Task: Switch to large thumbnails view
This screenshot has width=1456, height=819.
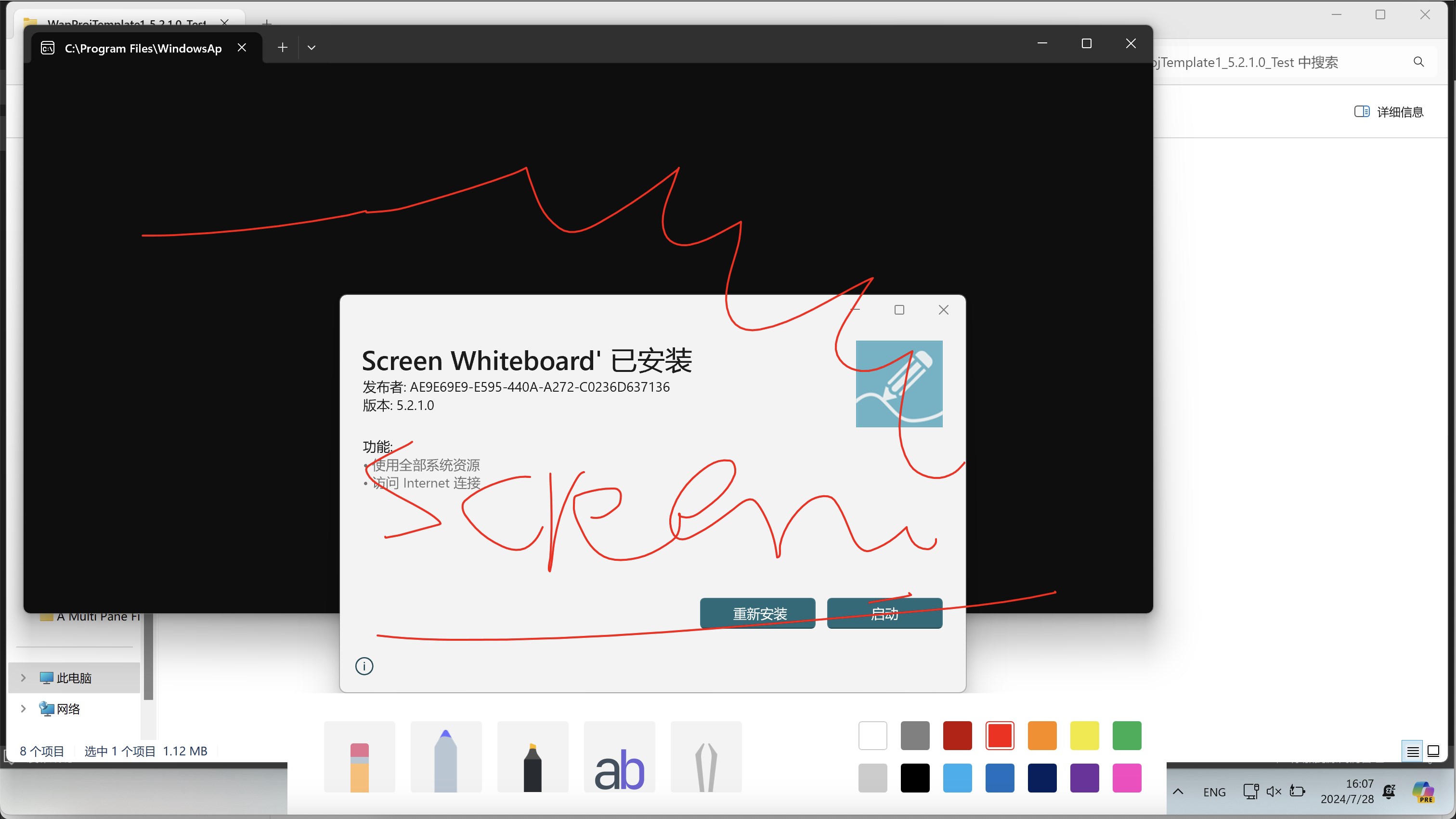Action: tap(1433, 751)
